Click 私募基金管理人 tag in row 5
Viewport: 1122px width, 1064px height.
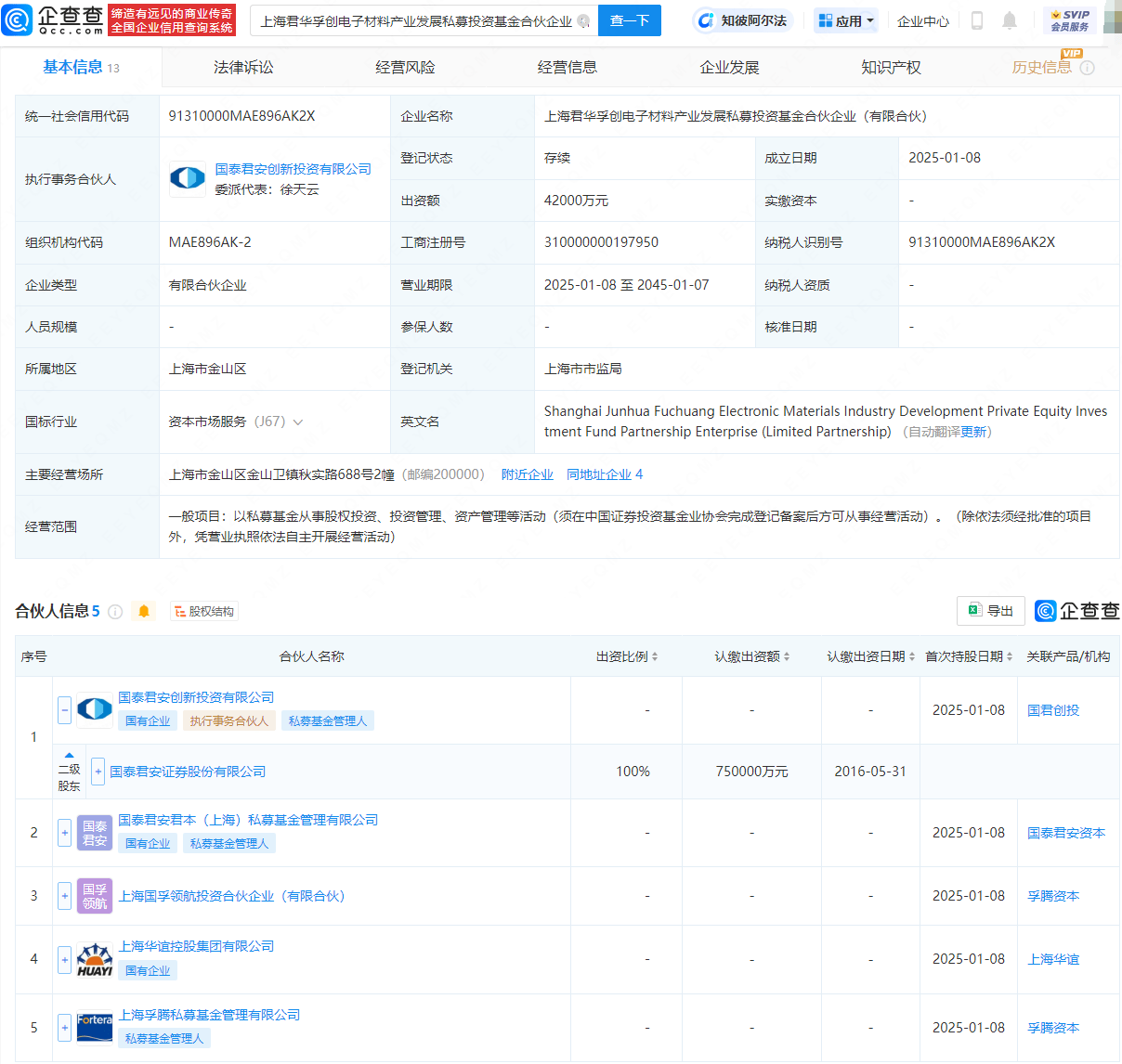point(164,1039)
